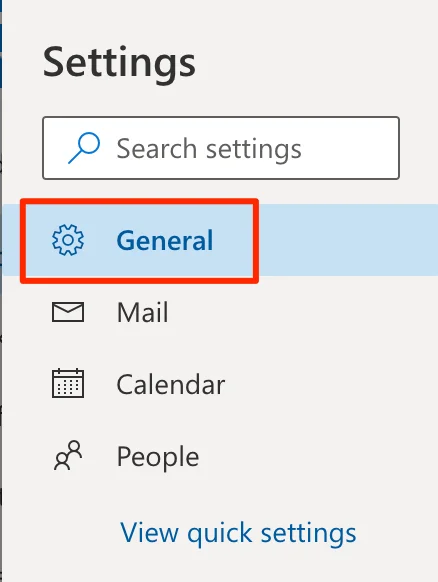Open the Mail settings category
Viewport: 438px width, 582px height.
(x=220, y=312)
